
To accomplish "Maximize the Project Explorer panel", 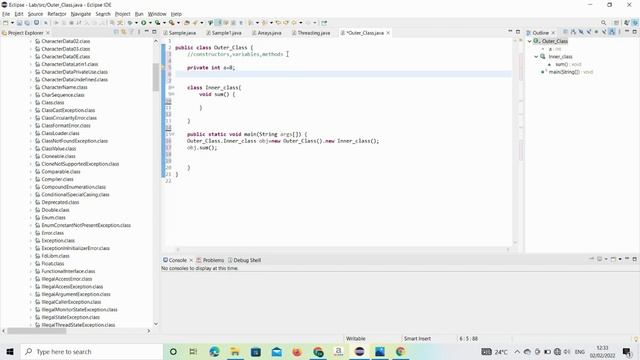I will tap(154, 31).
